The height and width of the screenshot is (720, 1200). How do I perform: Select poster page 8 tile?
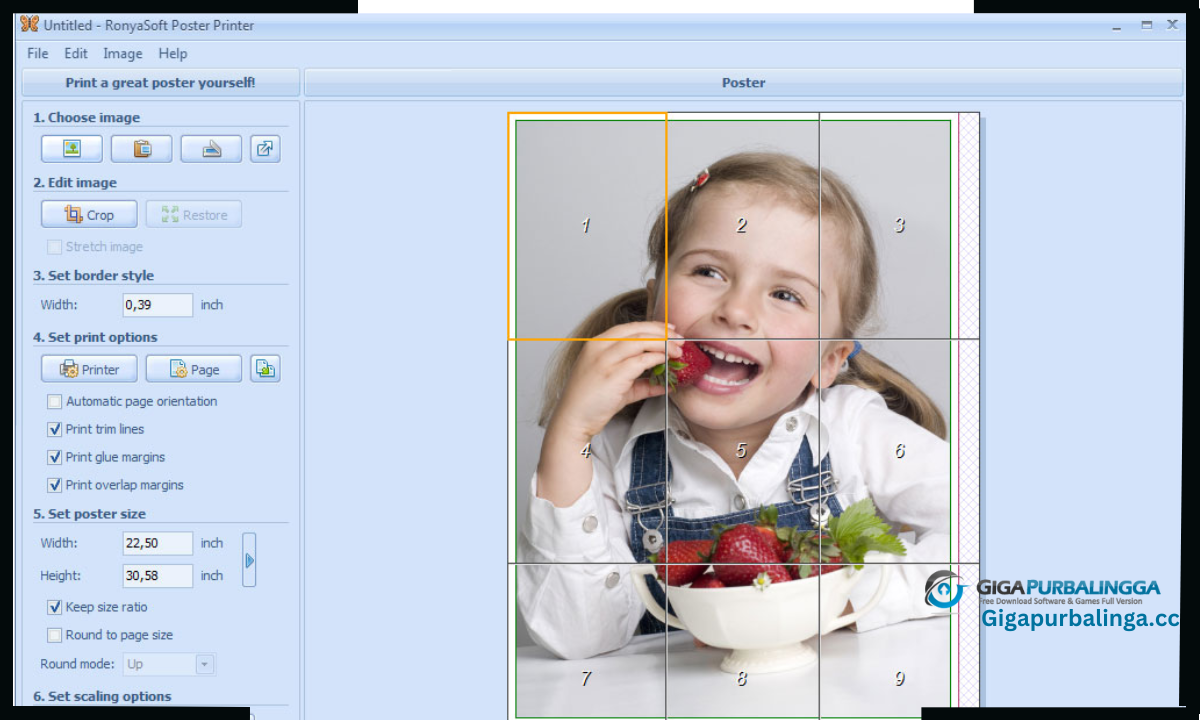pyautogui.click(x=742, y=642)
